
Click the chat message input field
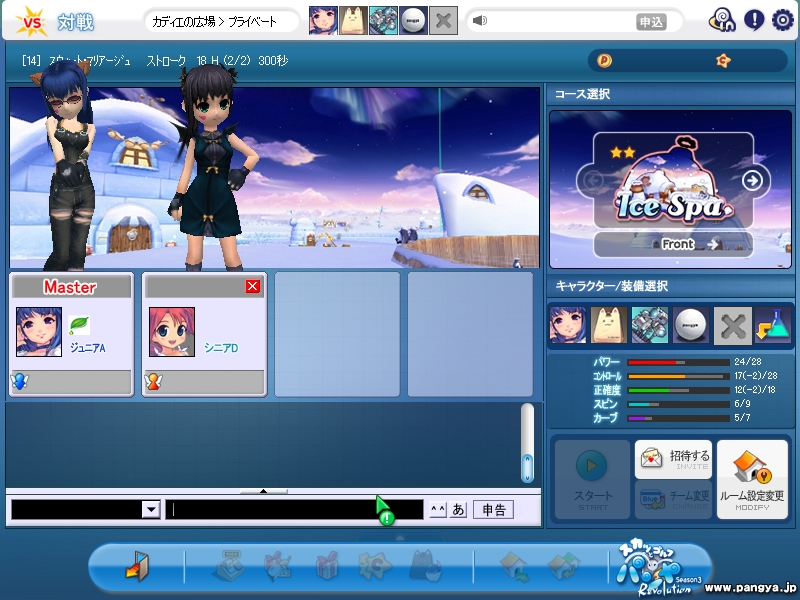pos(294,510)
